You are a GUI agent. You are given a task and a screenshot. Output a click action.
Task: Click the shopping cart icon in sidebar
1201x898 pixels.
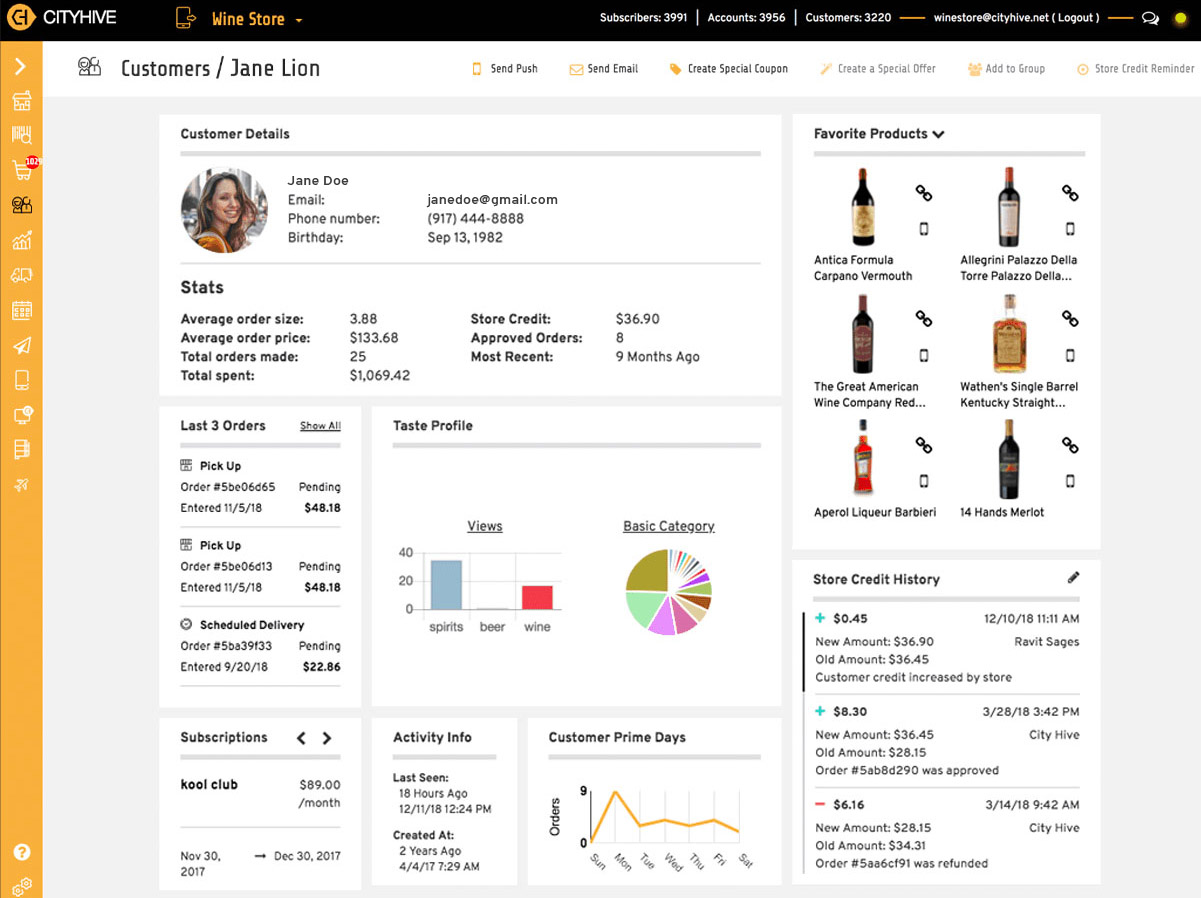[21, 170]
